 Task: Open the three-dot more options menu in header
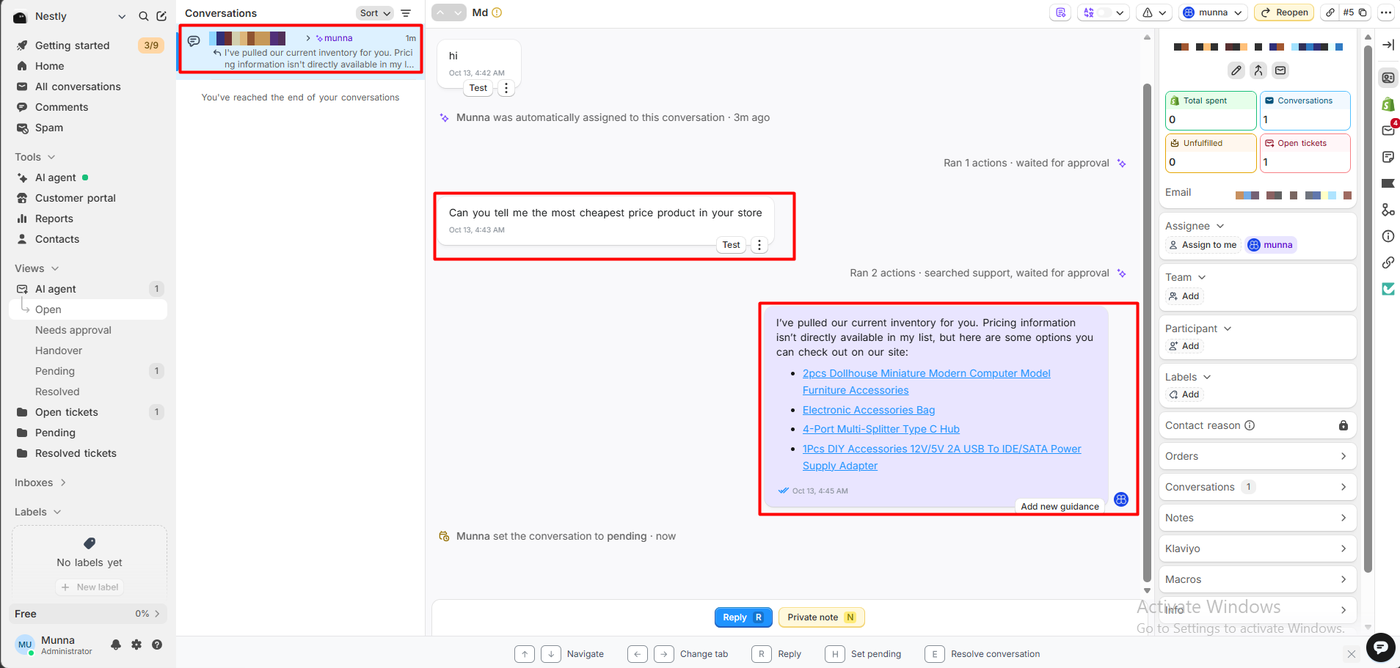[1385, 13]
